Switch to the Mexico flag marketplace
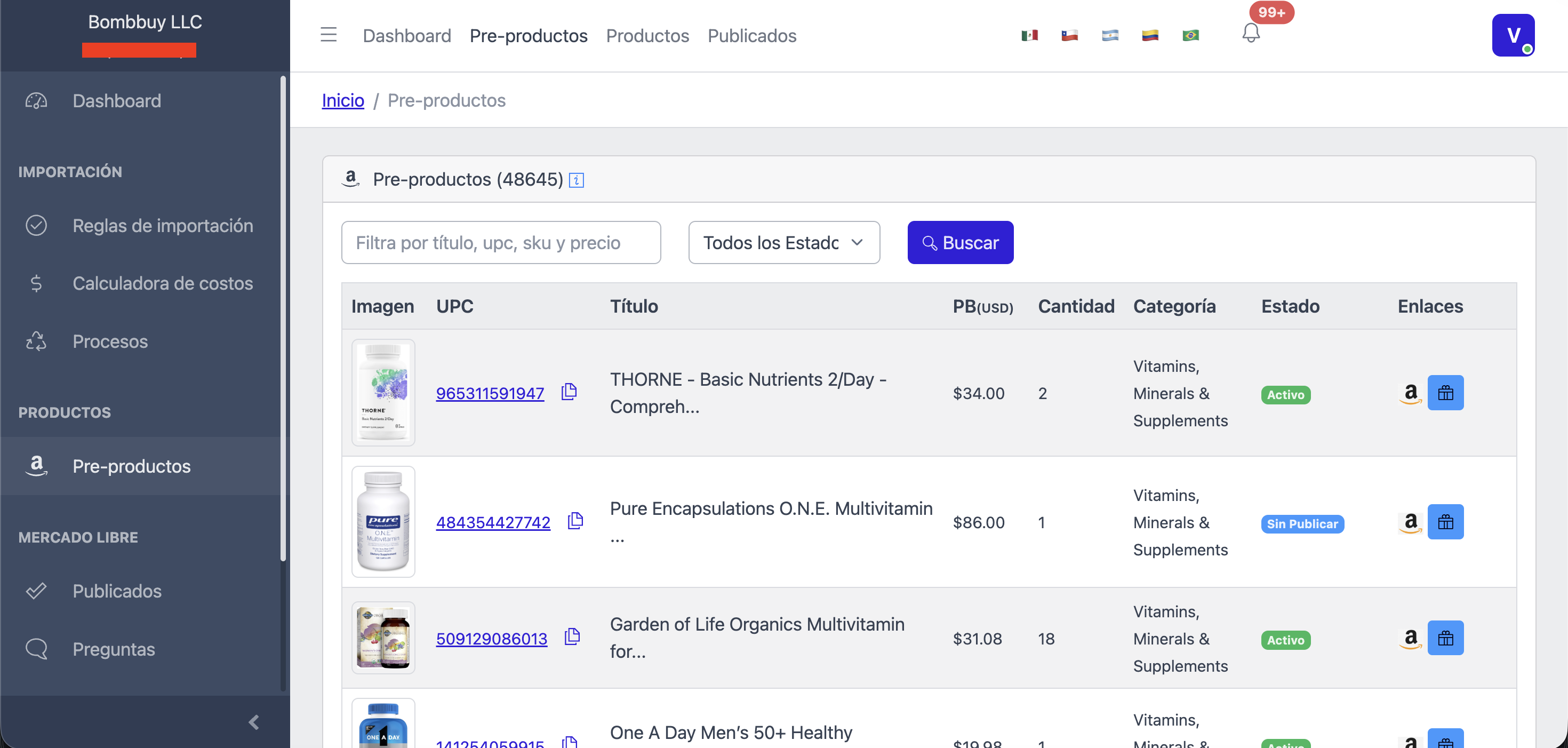 tap(1029, 35)
